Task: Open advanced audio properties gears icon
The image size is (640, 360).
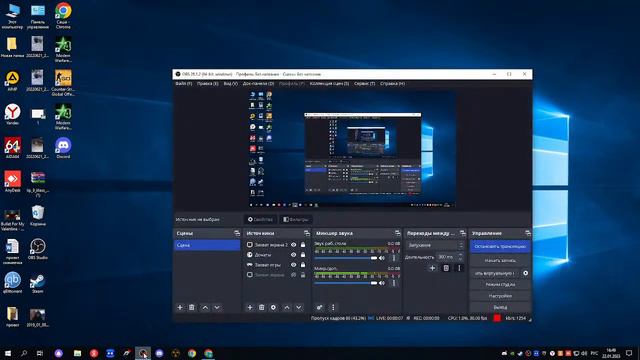Action: [320, 307]
